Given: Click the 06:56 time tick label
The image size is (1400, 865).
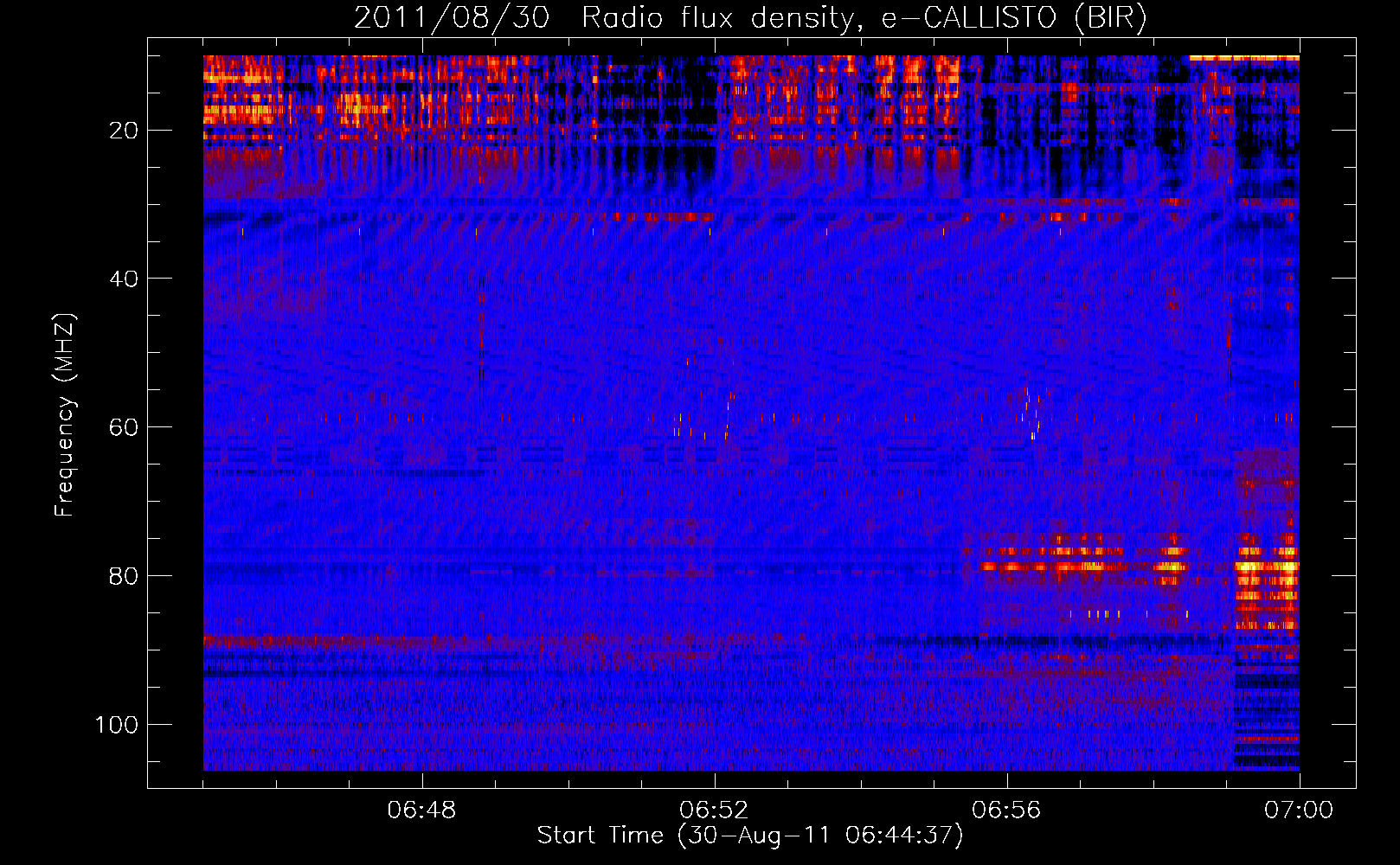Looking at the screenshot, I should (1006, 811).
